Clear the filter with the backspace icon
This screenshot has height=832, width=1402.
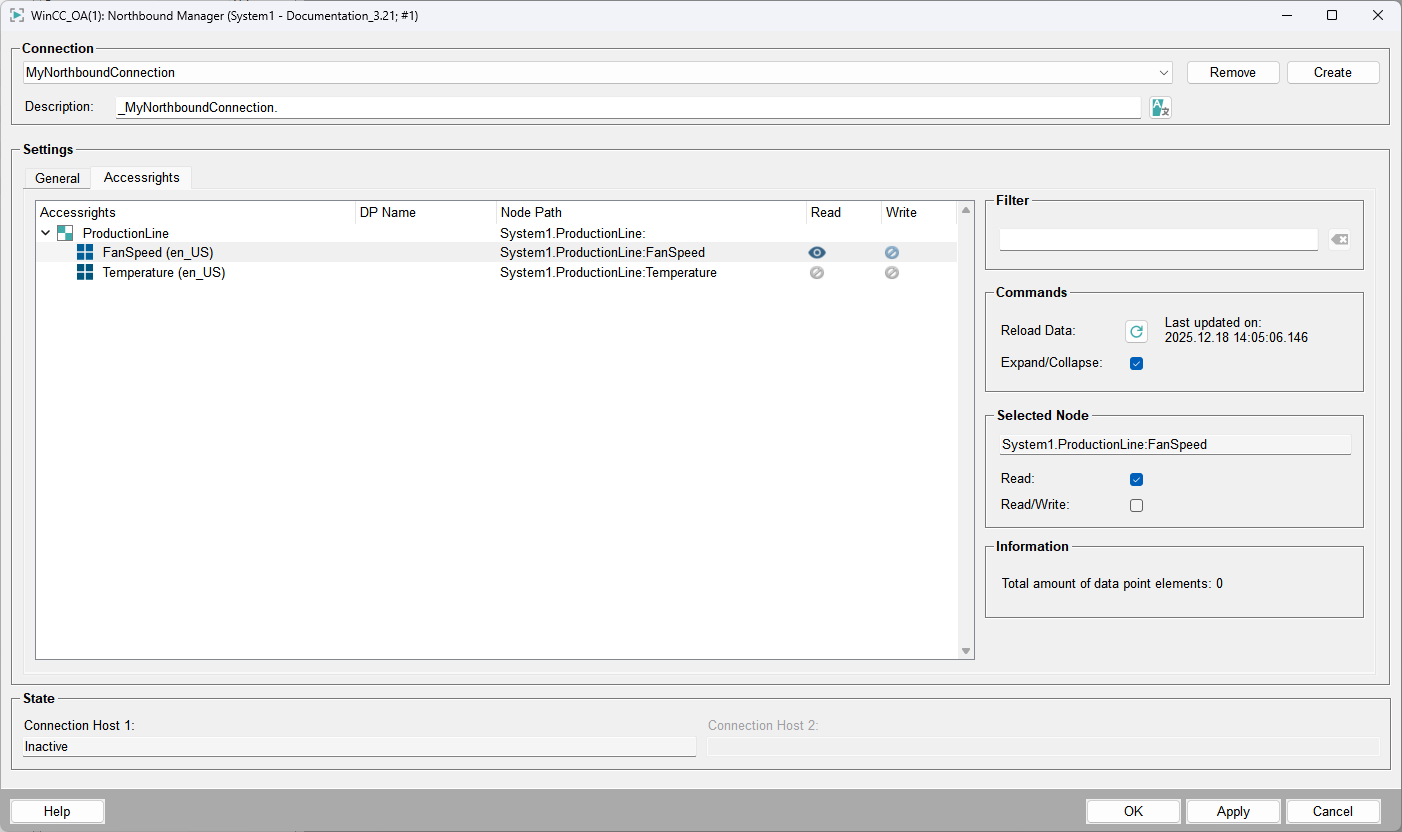[x=1340, y=240]
